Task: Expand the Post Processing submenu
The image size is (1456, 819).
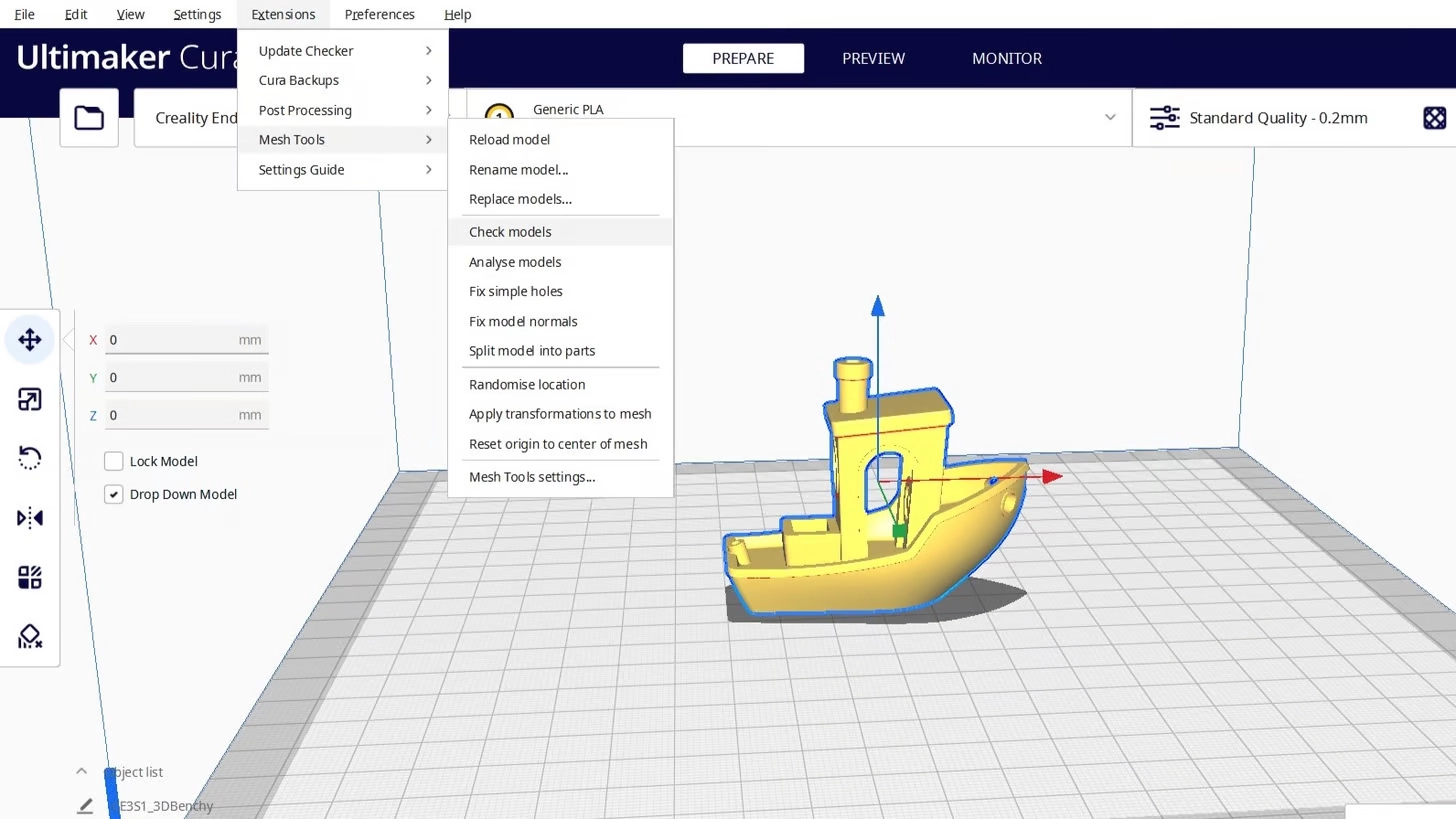Action: 342,110
